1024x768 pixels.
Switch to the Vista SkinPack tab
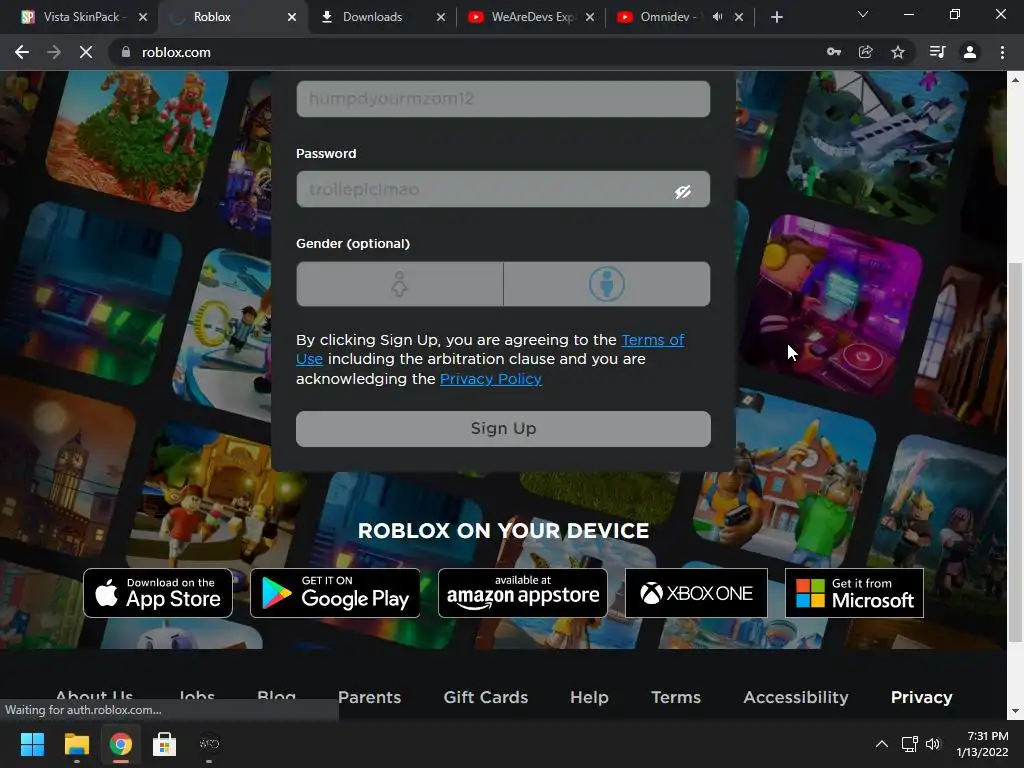(80, 17)
